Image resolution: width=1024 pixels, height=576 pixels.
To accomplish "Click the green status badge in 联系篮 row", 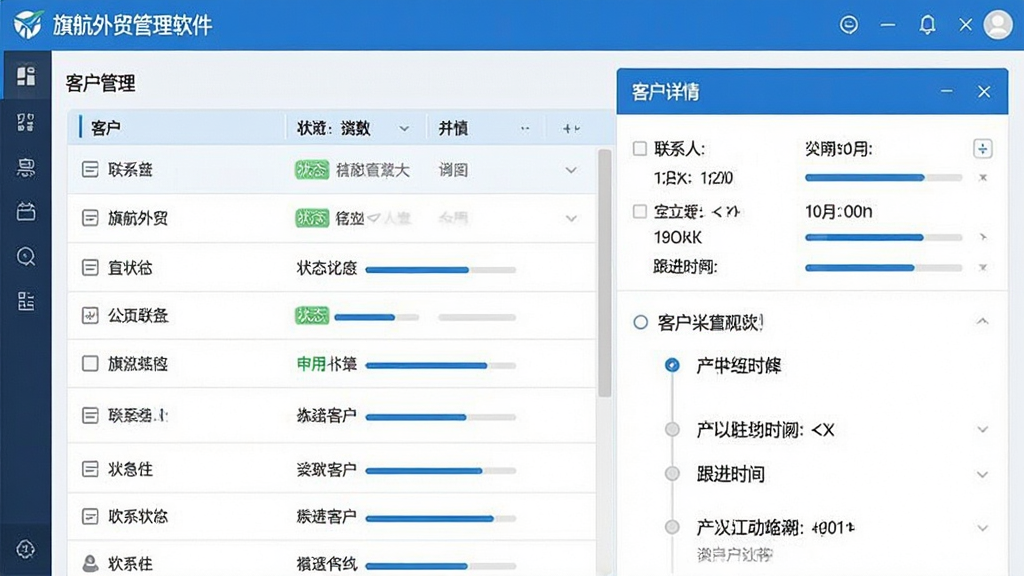I will 312,170.
